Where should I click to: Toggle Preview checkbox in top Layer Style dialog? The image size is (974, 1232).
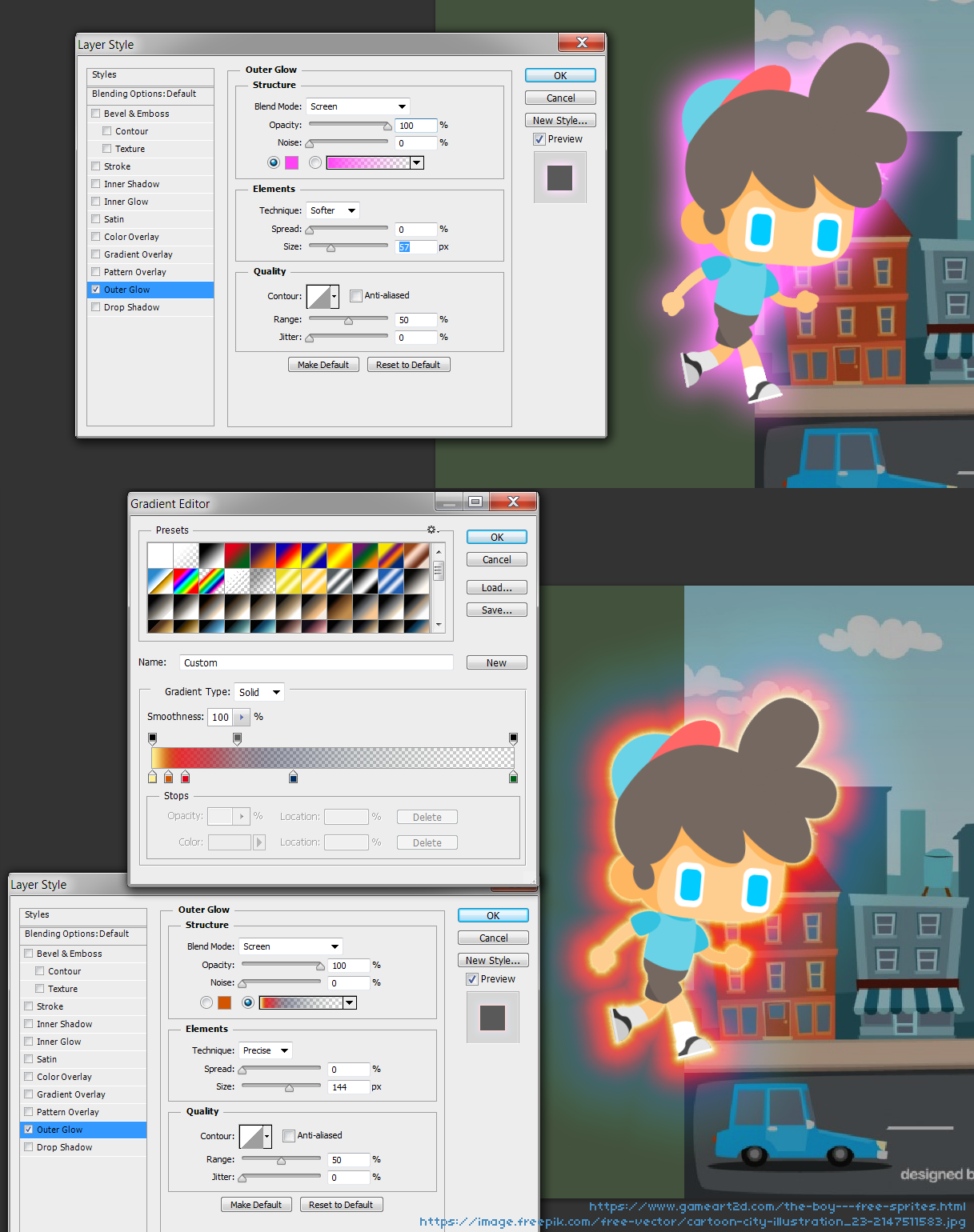point(539,139)
